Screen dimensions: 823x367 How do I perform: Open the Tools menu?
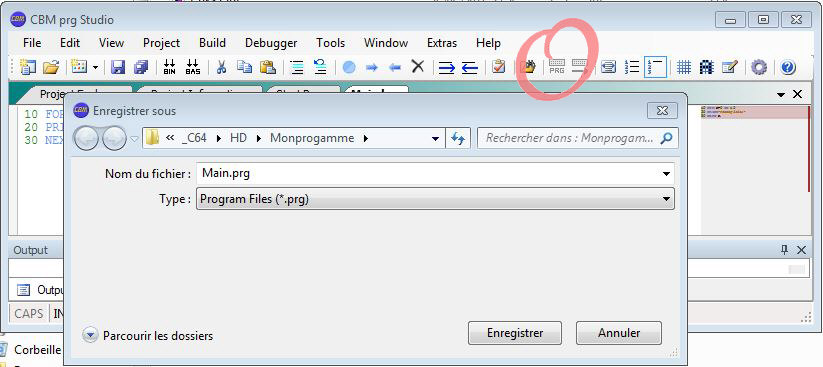point(330,43)
